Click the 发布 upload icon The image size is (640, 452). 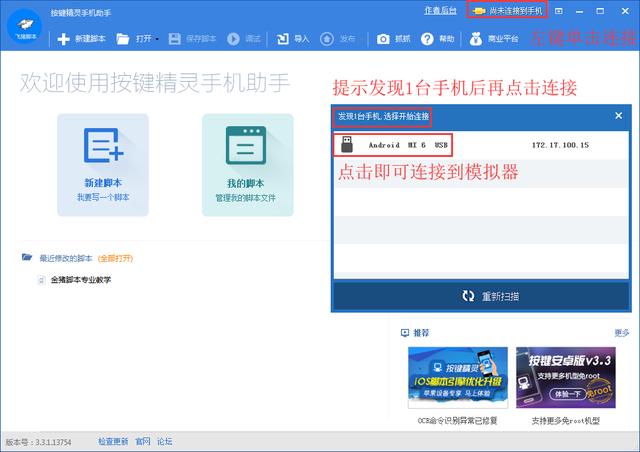coord(327,39)
